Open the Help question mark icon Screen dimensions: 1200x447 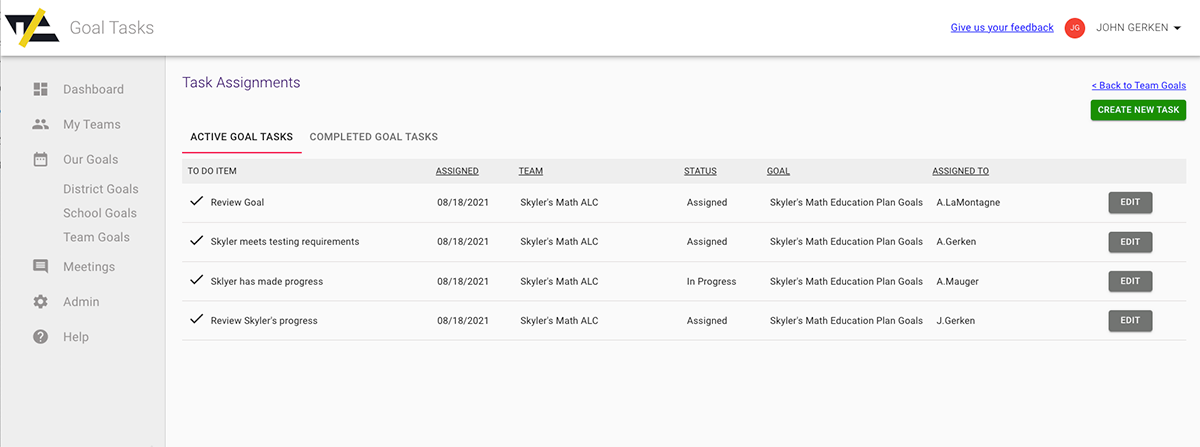click(40, 337)
